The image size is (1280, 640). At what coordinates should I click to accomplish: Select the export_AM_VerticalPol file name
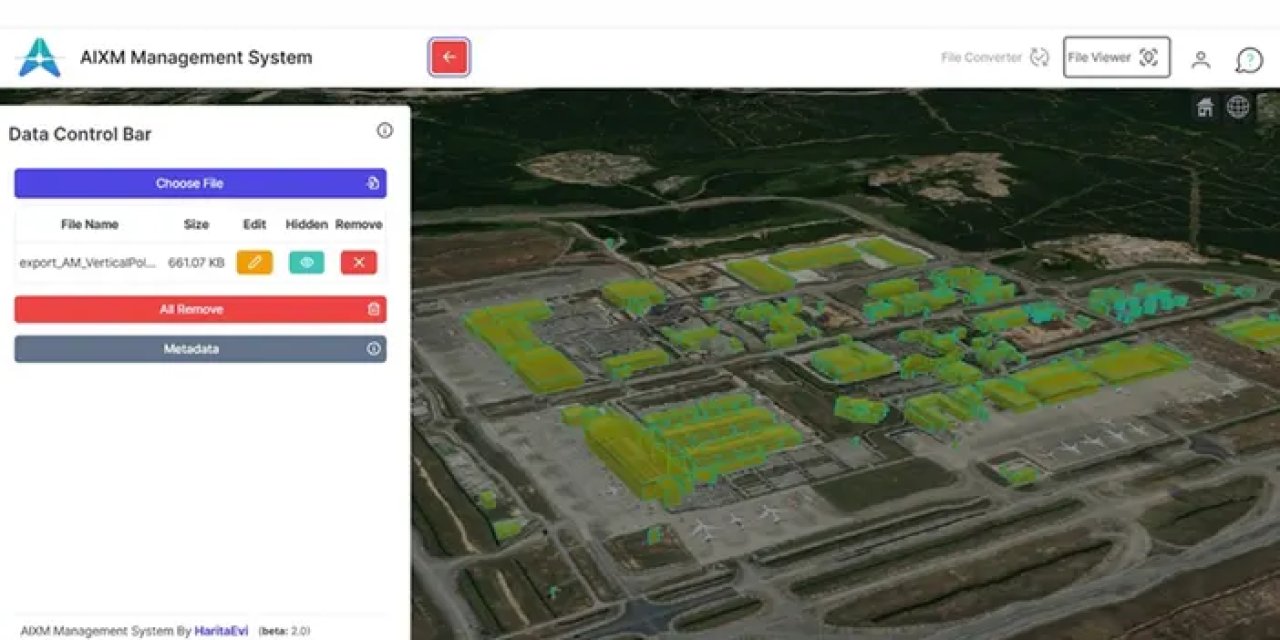[88, 263]
